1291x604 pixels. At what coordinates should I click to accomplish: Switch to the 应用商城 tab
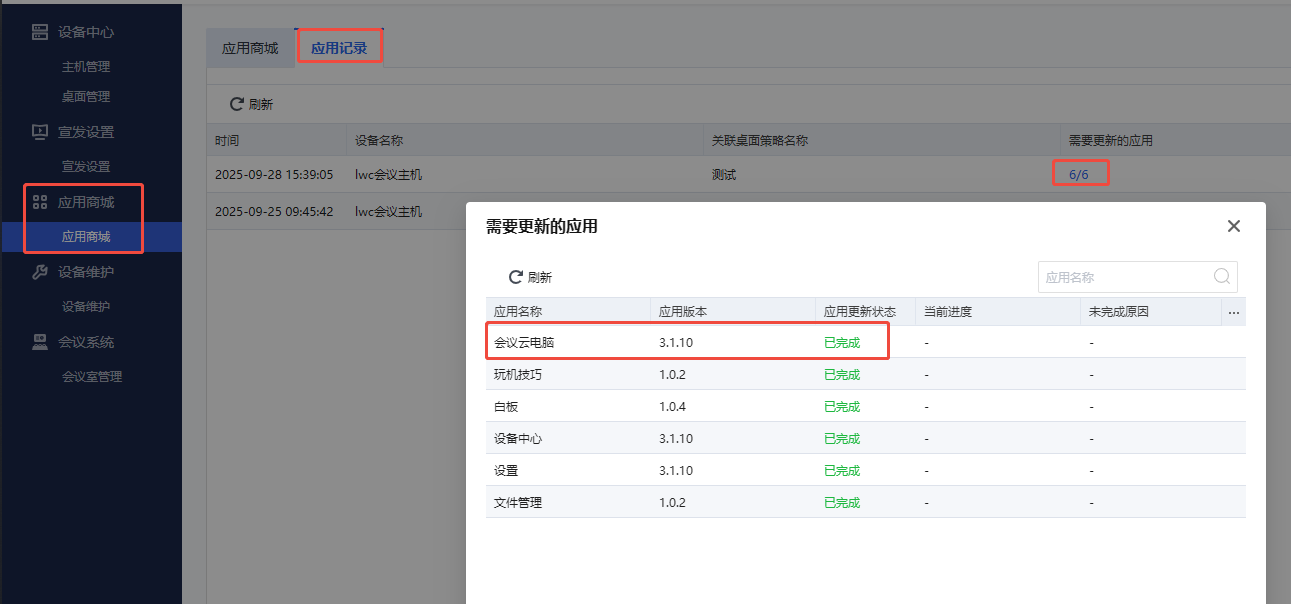[250, 48]
